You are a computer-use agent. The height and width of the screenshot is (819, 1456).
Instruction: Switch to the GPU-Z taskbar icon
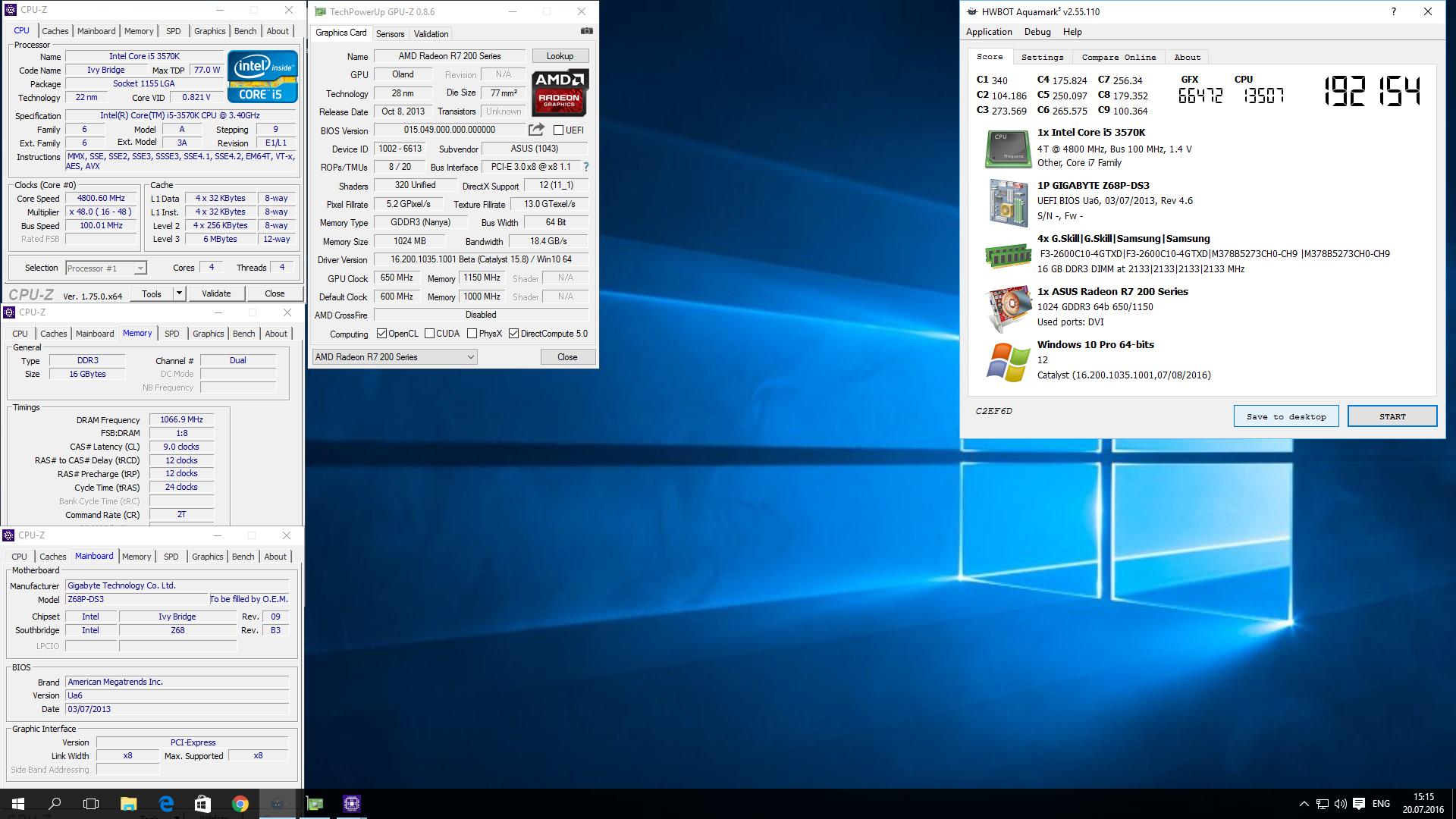[x=314, y=804]
